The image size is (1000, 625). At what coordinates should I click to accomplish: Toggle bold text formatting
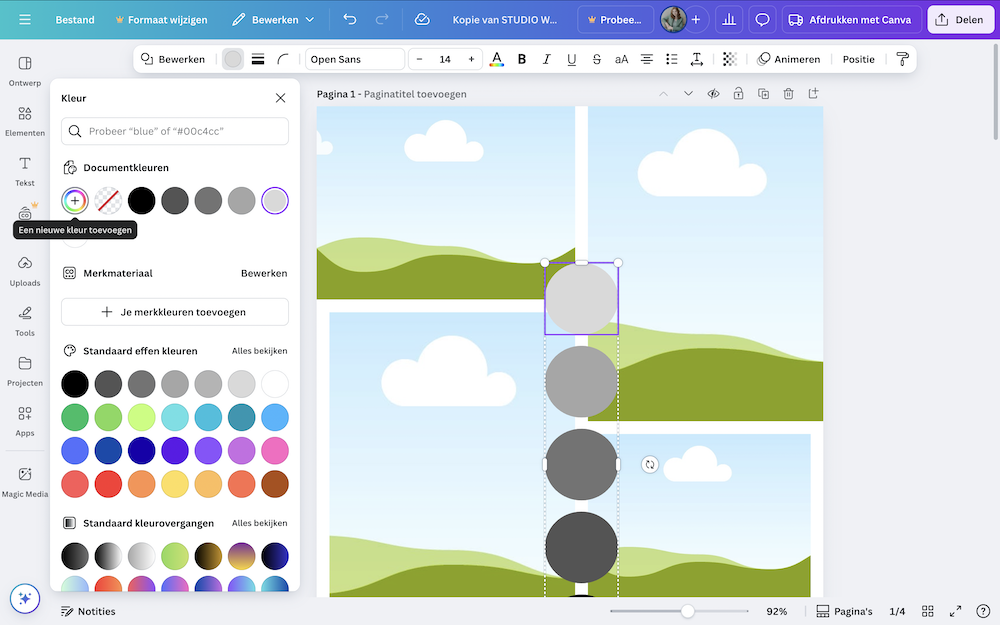click(522, 59)
